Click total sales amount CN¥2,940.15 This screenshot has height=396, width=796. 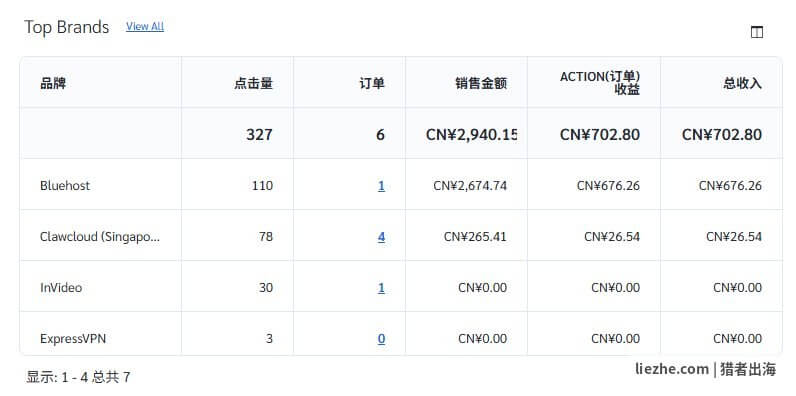(x=472, y=135)
